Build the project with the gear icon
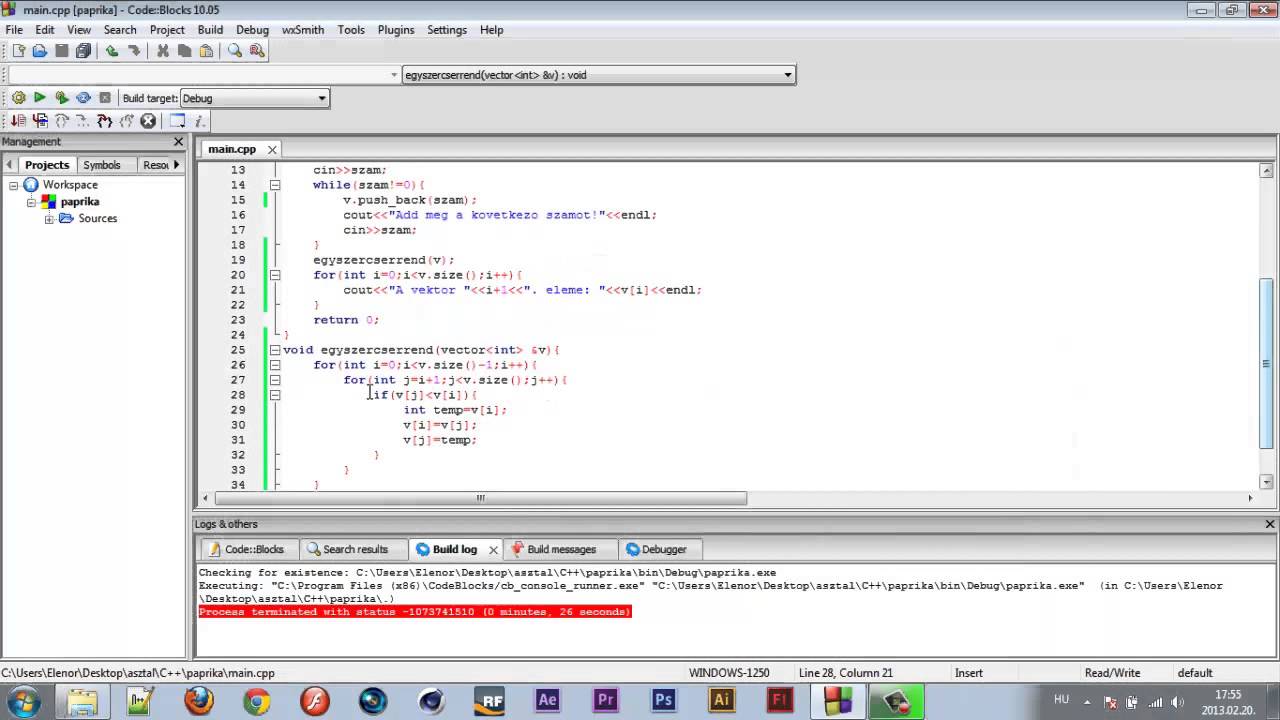 pyautogui.click(x=18, y=98)
